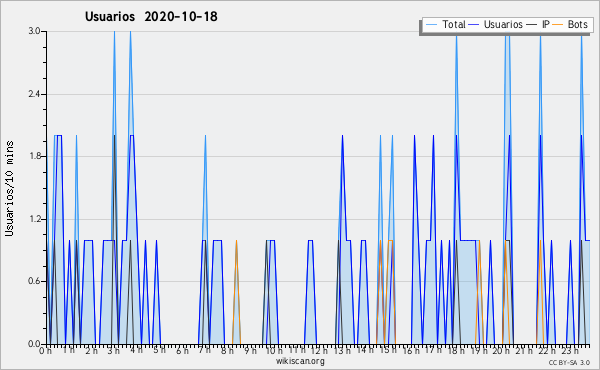This screenshot has width=600, height=370.
Task: Click the dark blue Usuarios legend line
Action: coord(474,24)
